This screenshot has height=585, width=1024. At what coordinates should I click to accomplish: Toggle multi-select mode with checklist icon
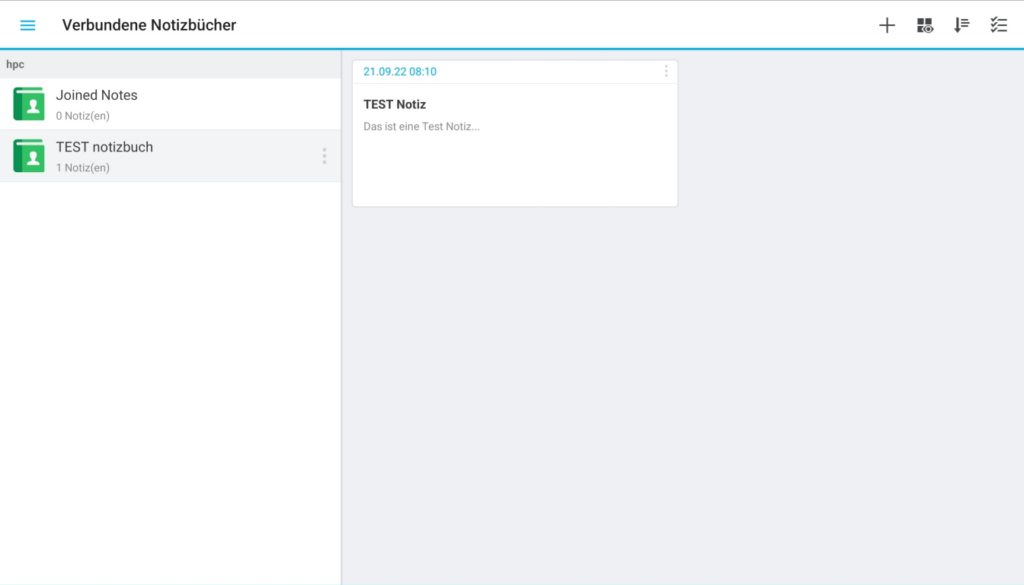(998, 25)
